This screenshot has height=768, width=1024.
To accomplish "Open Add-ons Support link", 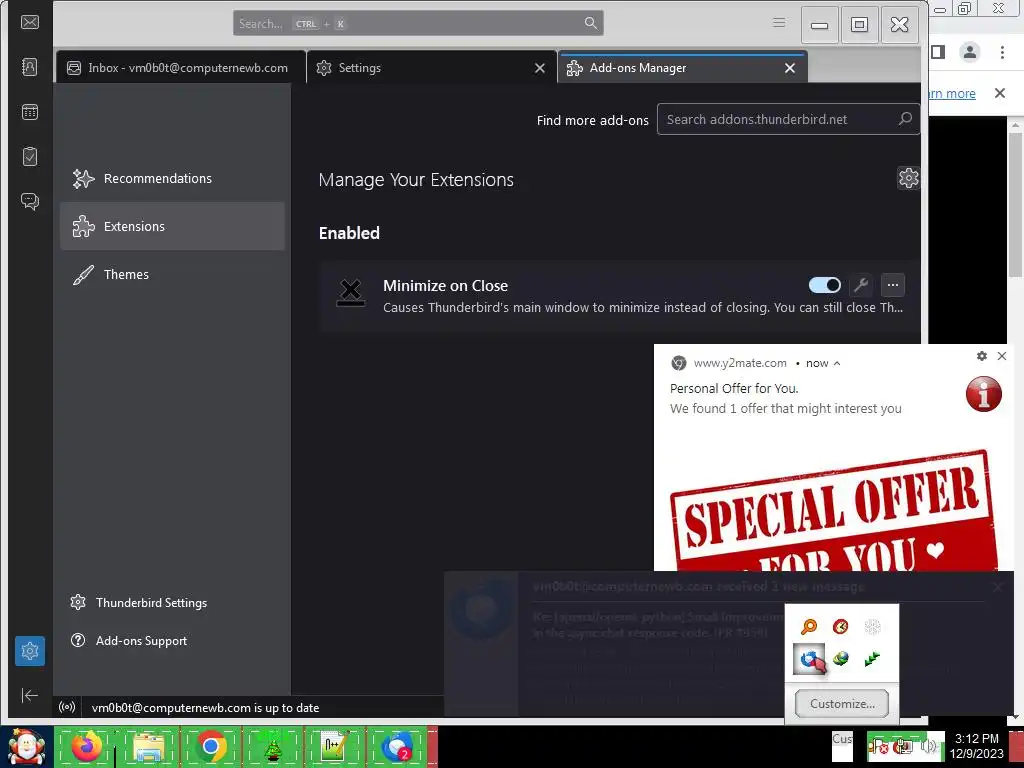I will point(129,641).
